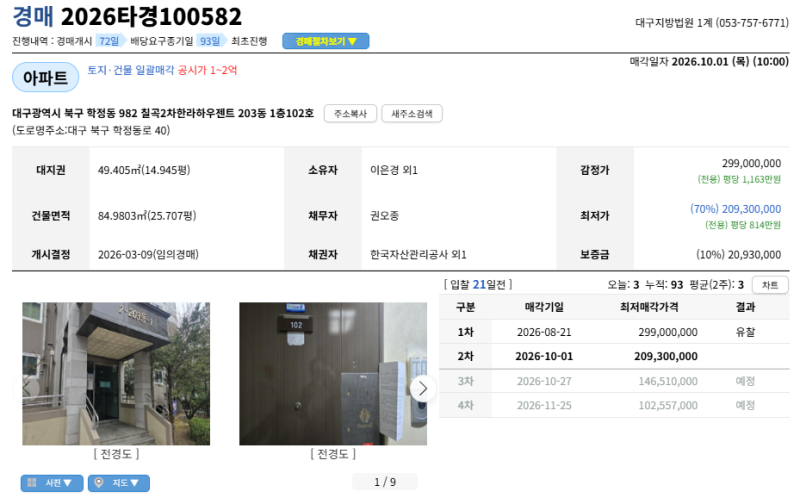Select the 2차 2026-10-01 row

[x=614, y=356]
